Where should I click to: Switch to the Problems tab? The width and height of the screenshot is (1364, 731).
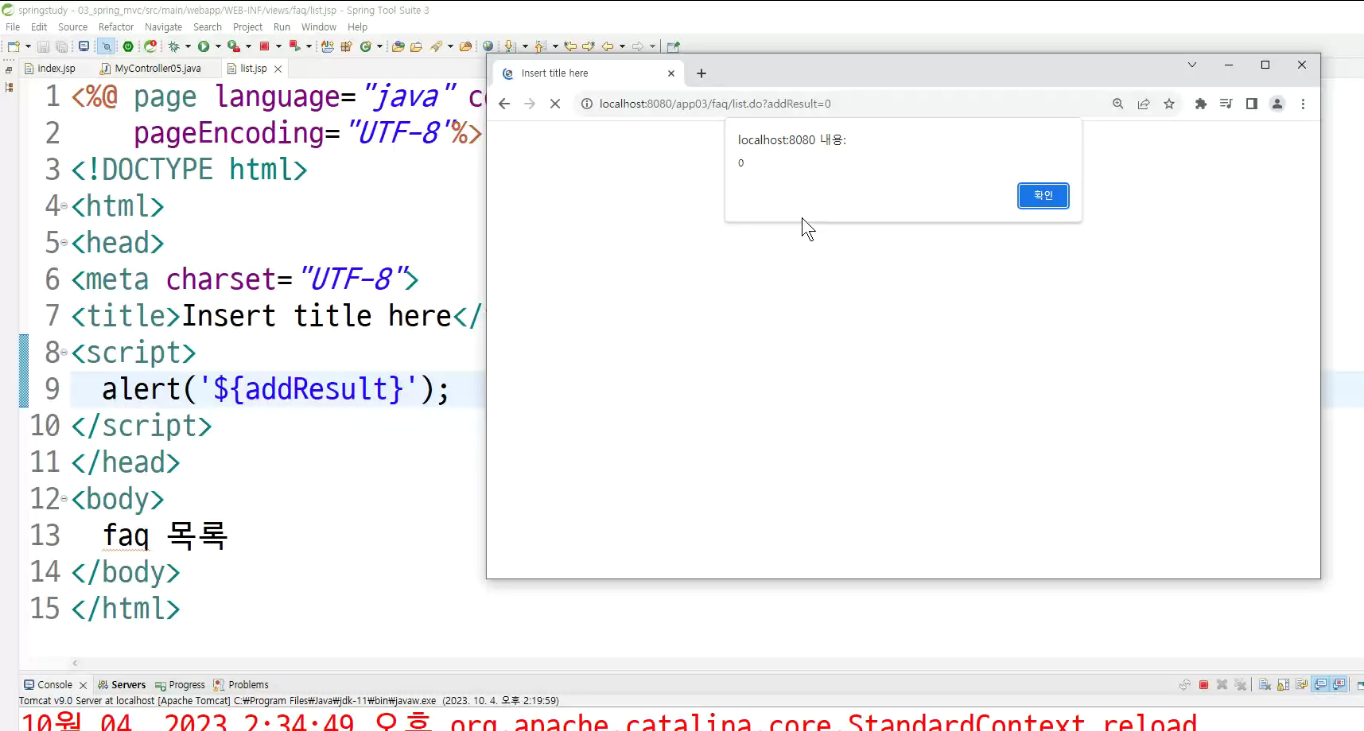[241, 685]
